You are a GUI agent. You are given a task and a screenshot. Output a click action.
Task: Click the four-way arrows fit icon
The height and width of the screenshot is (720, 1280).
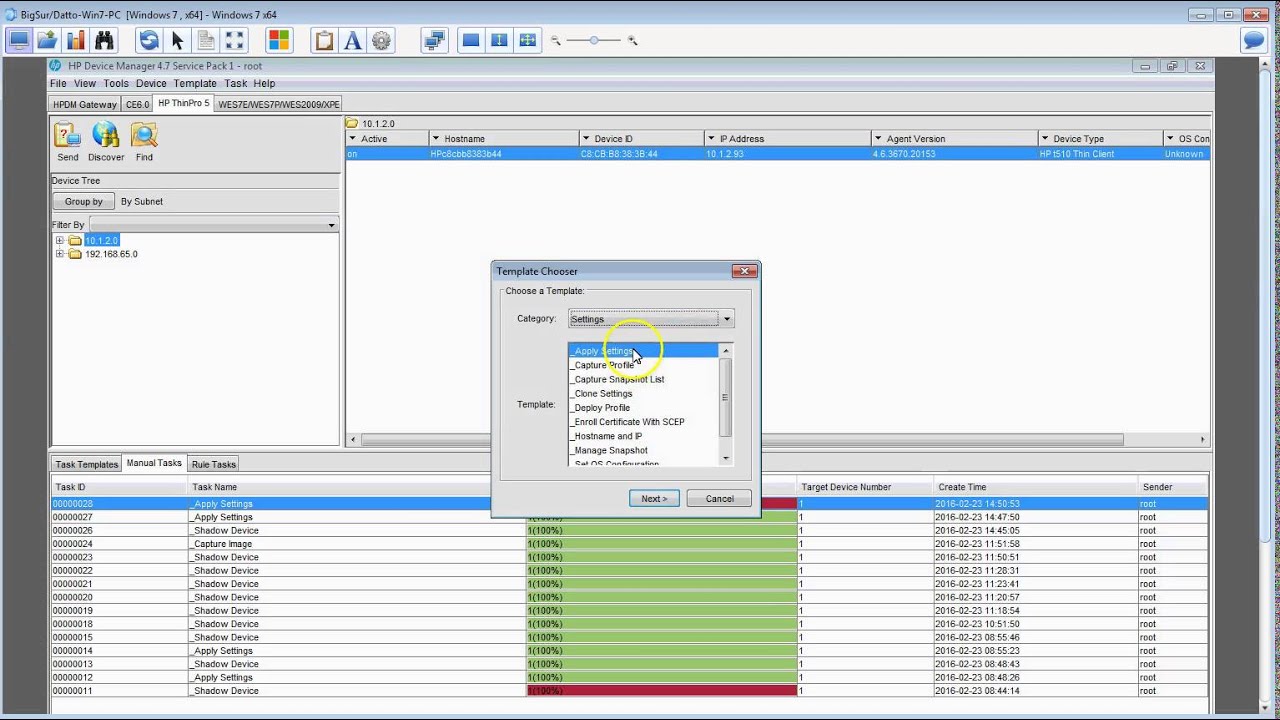[x=527, y=40]
